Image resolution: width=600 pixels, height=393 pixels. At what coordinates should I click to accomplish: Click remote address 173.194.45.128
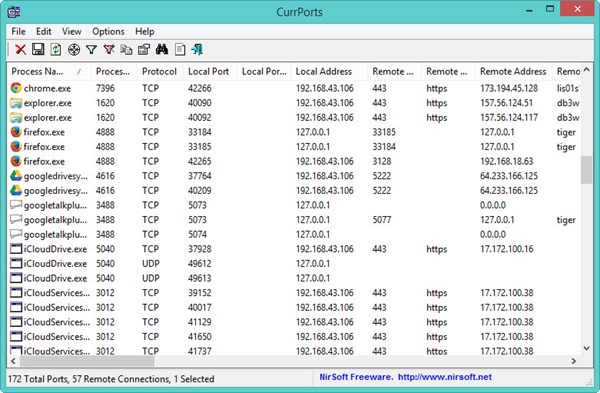[509, 88]
